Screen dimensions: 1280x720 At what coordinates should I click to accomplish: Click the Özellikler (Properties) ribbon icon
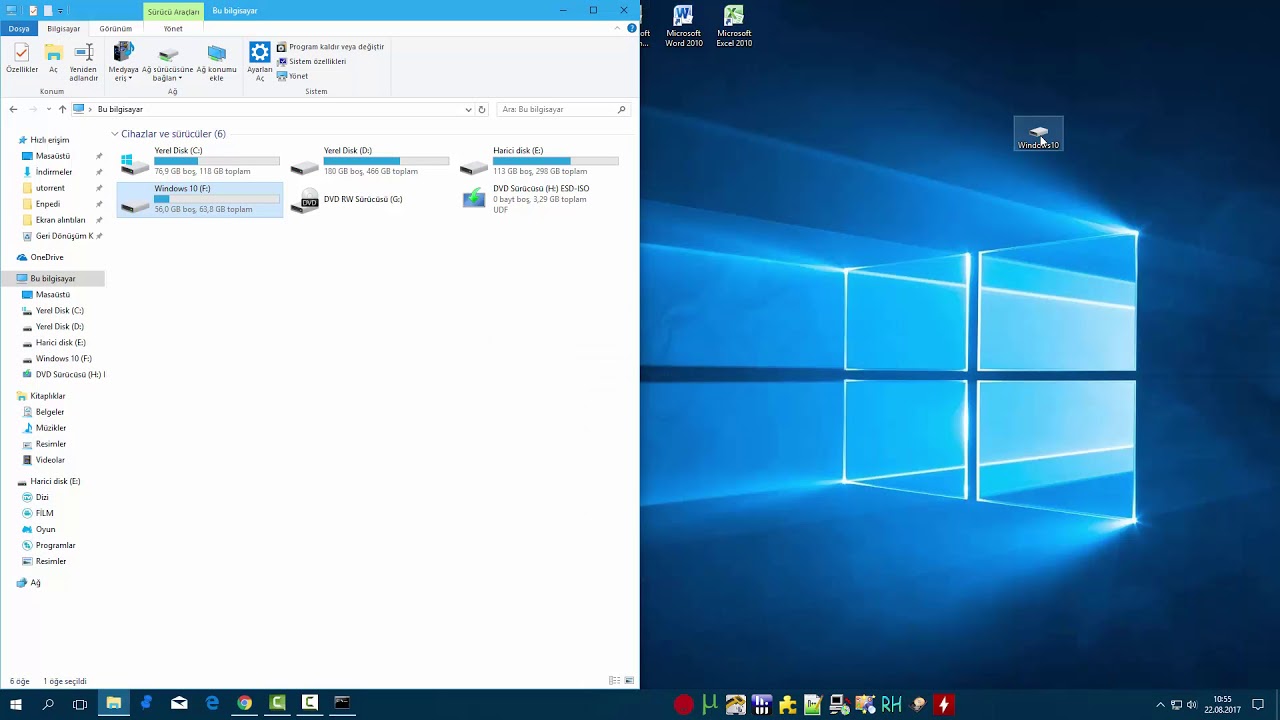pyautogui.click(x=22, y=59)
